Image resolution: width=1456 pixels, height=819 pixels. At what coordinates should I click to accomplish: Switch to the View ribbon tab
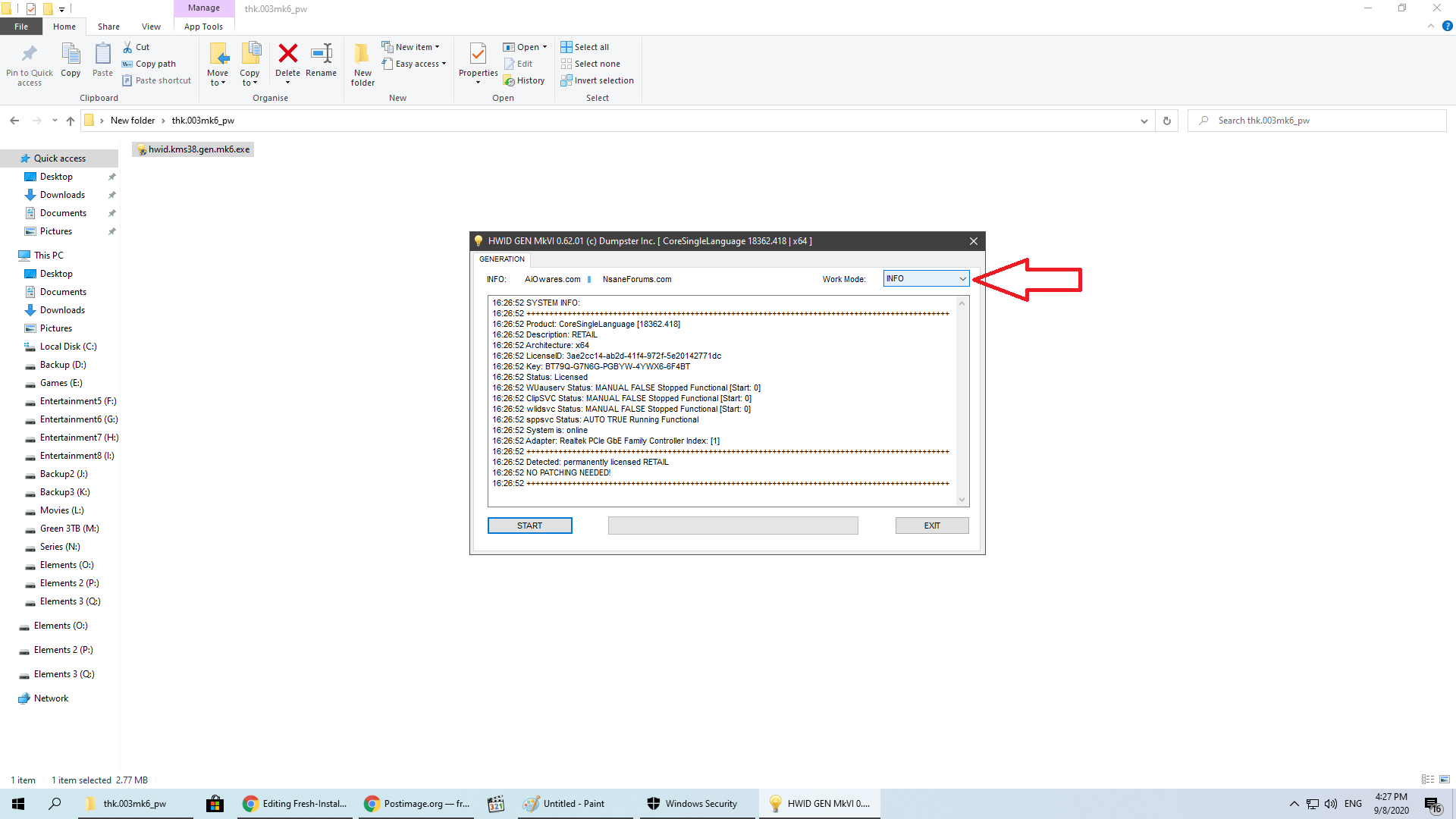(151, 27)
